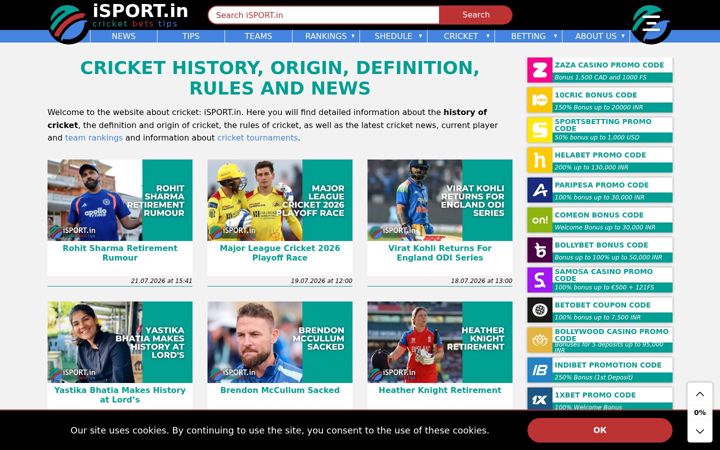The height and width of the screenshot is (450, 720).
Task: Click the 1xBet blue 1X icon
Action: pyautogui.click(x=540, y=399)
